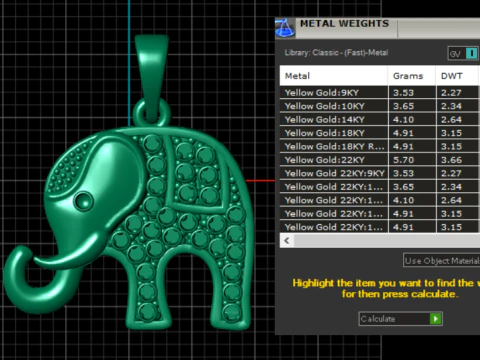Select the Yellow Gold:9KY row
The width and height of the screenshot is (480, 360).
[379, 92]
